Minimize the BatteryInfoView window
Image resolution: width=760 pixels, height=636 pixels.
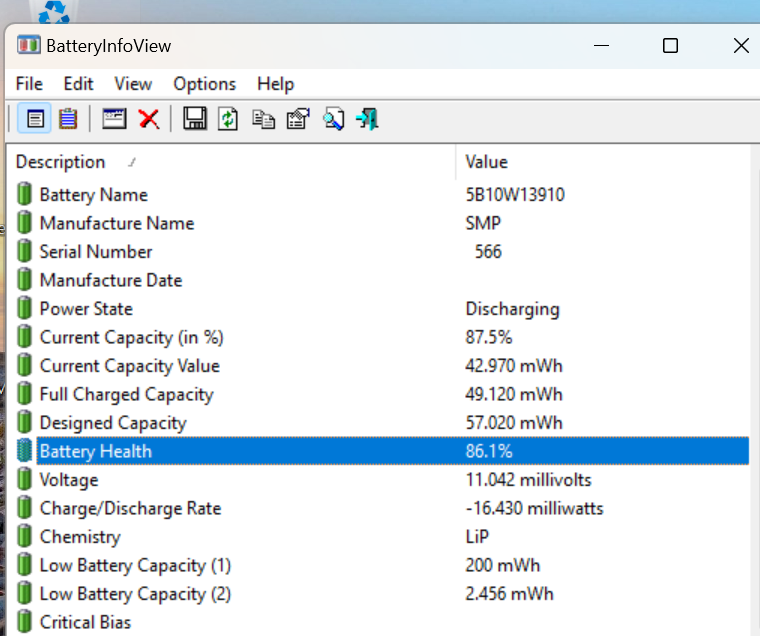(602, 46)
